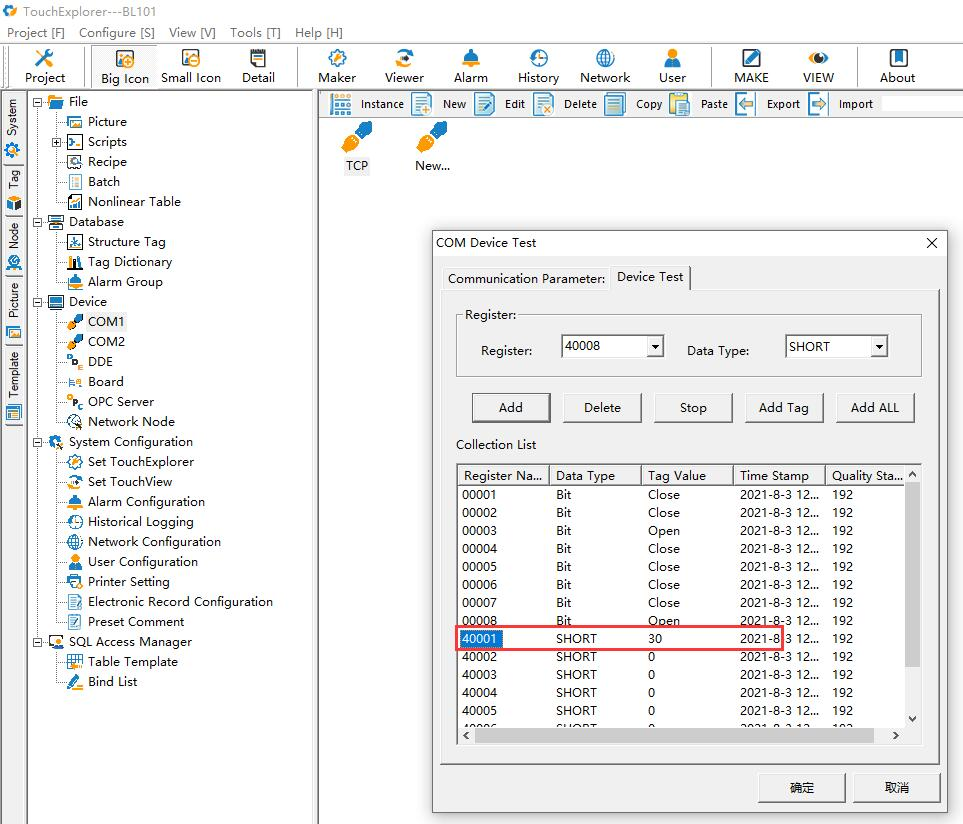Open the Register dropdown showing 40008
The image size is (963, 824).
[x=655, y=347]
